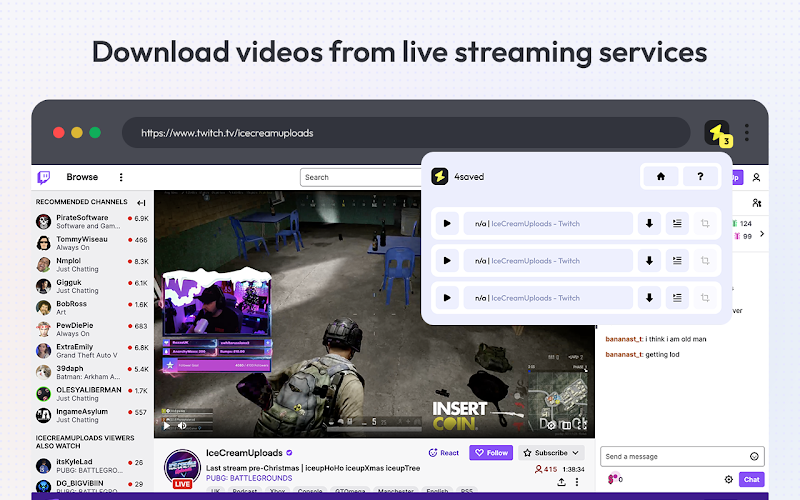Add first captured video to playlist queue

(677, 223)
